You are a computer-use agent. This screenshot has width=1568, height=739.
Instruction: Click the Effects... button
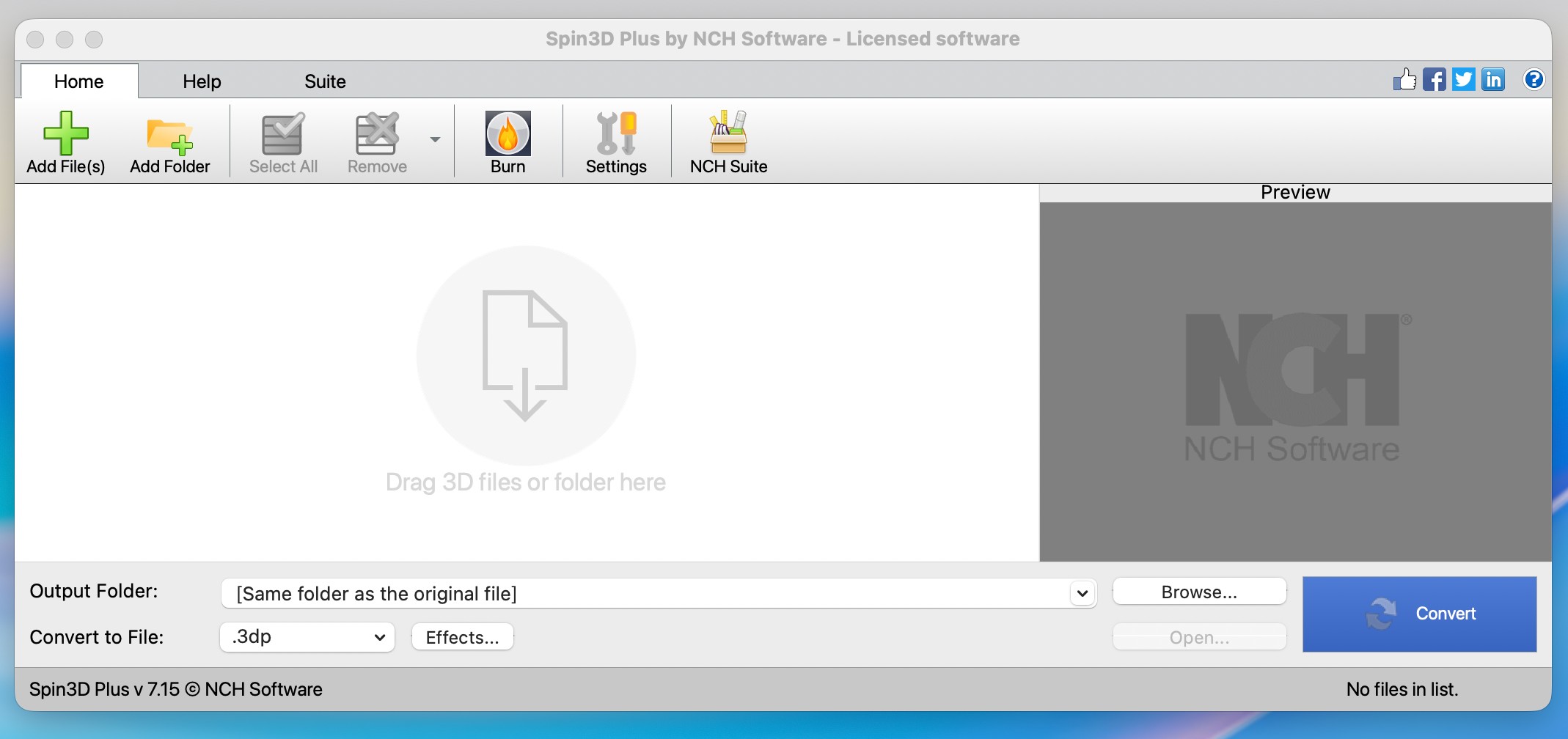(x=462, y=637)
